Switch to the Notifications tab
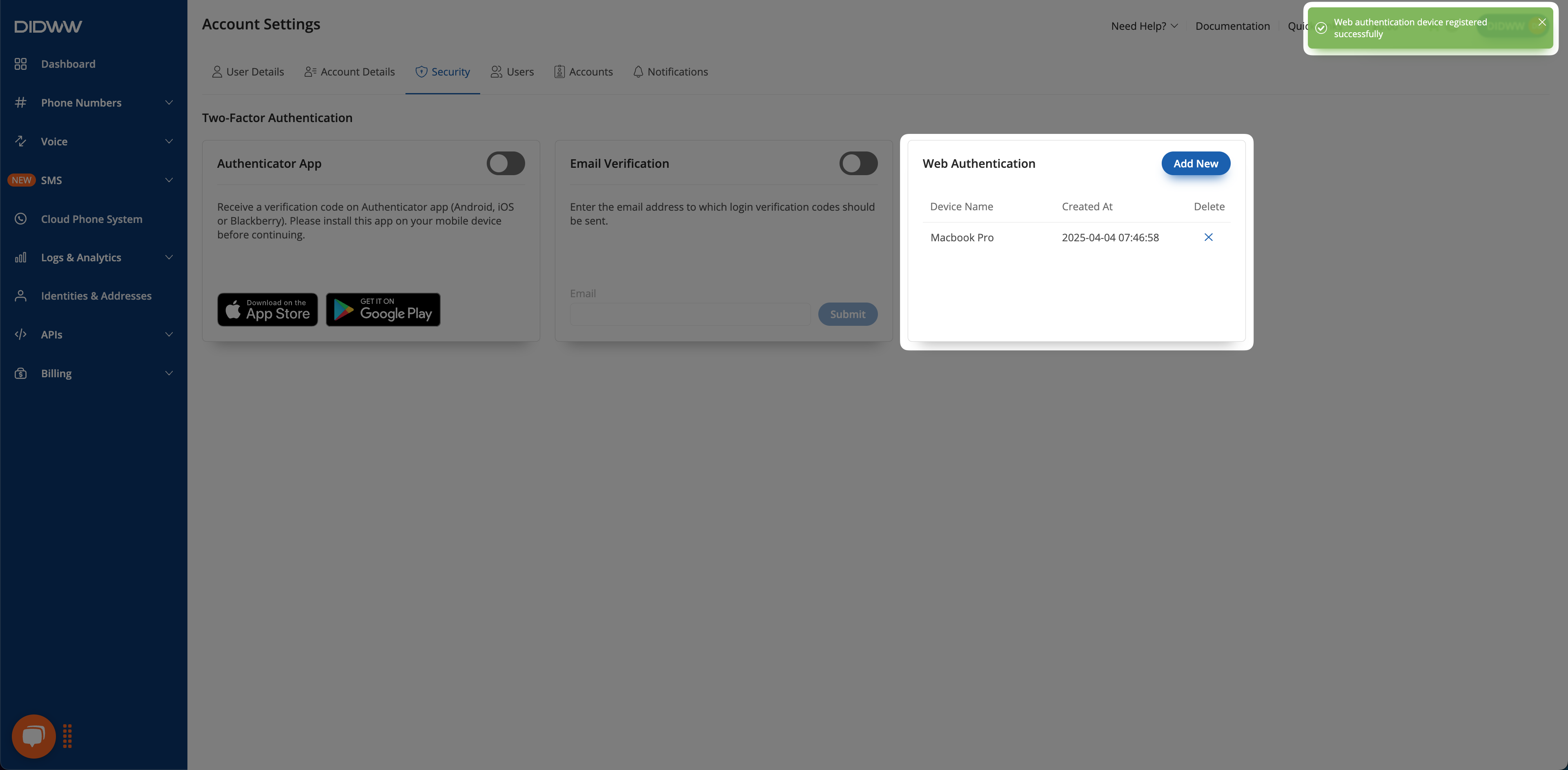This screenshot has width=1568, height=770. (x=670, y=72)
